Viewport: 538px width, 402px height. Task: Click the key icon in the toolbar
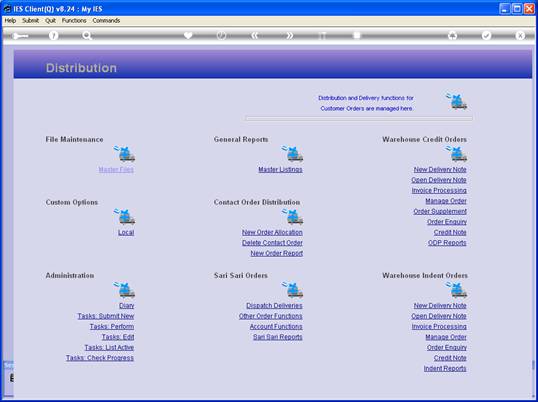click(20, 36)
